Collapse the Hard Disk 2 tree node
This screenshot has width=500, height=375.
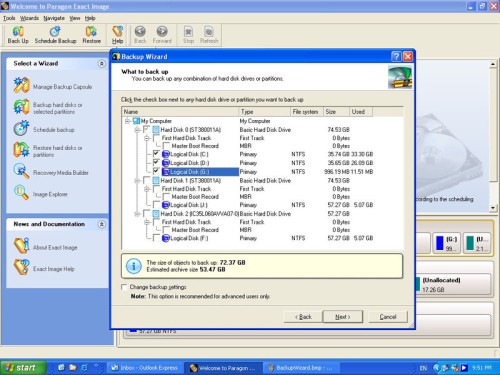137,214
